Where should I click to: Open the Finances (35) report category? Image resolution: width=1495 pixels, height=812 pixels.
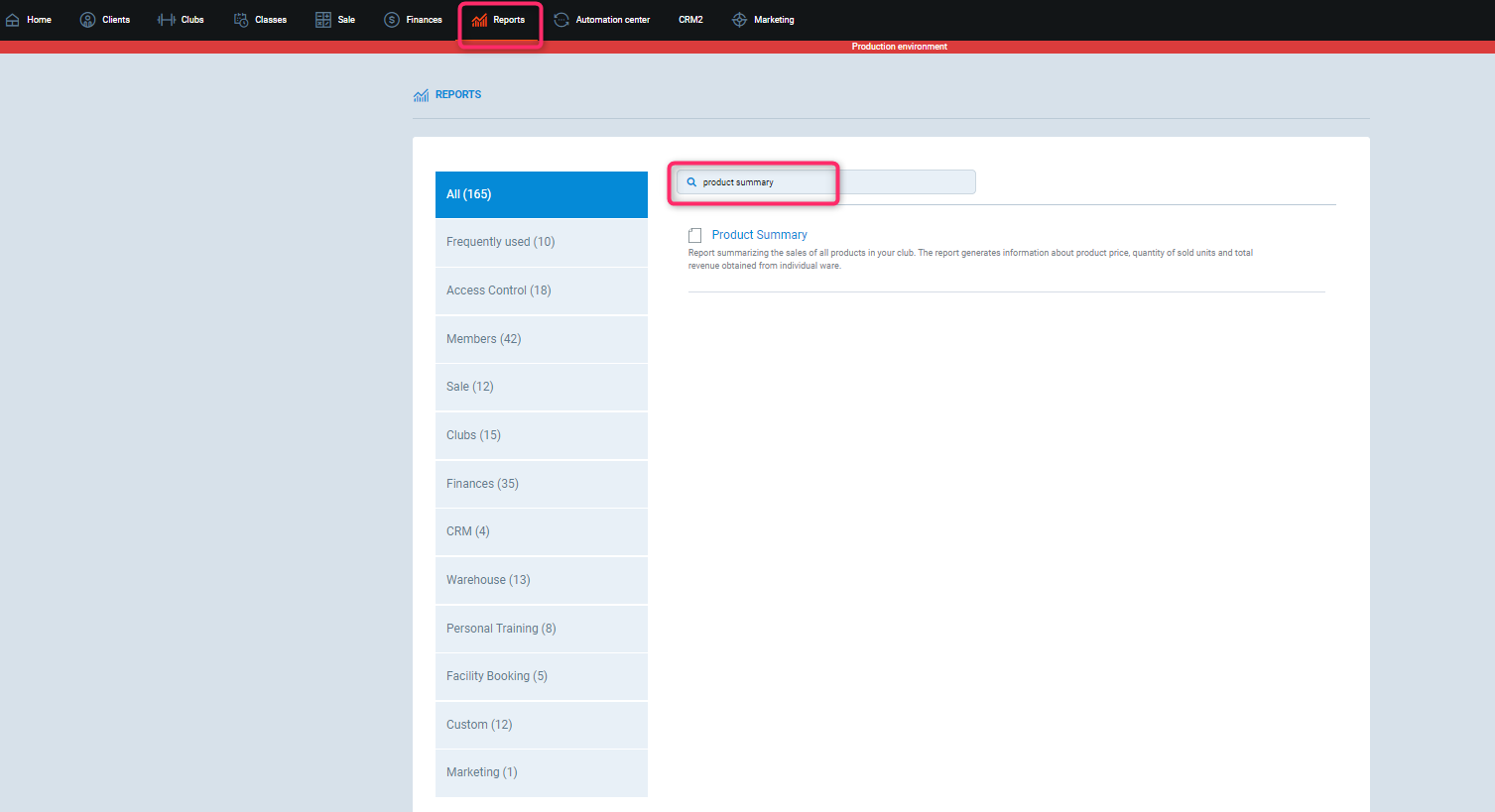[541, 484]
